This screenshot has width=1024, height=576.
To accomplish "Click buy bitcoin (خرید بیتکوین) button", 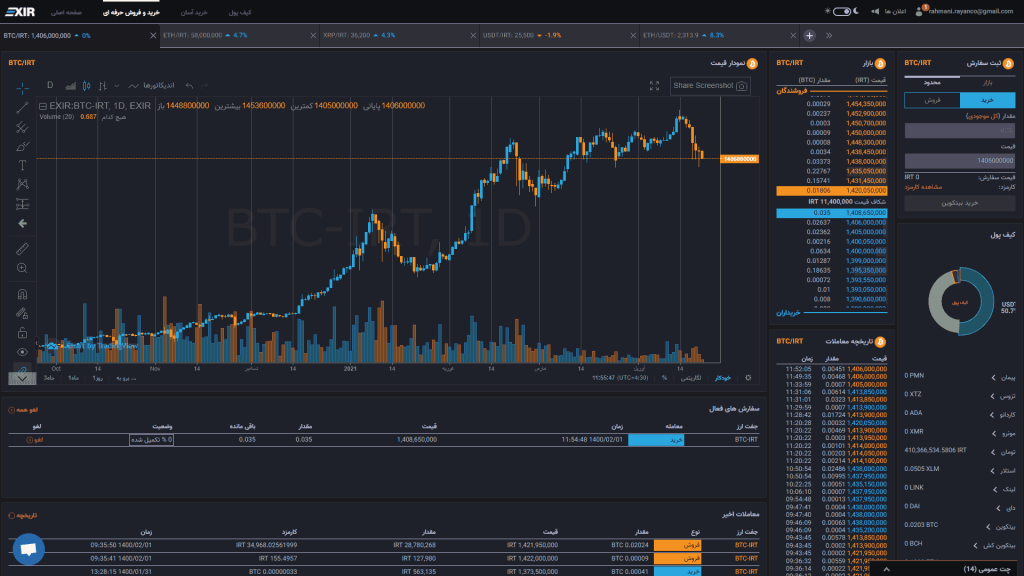I will [x=960, y=203].
